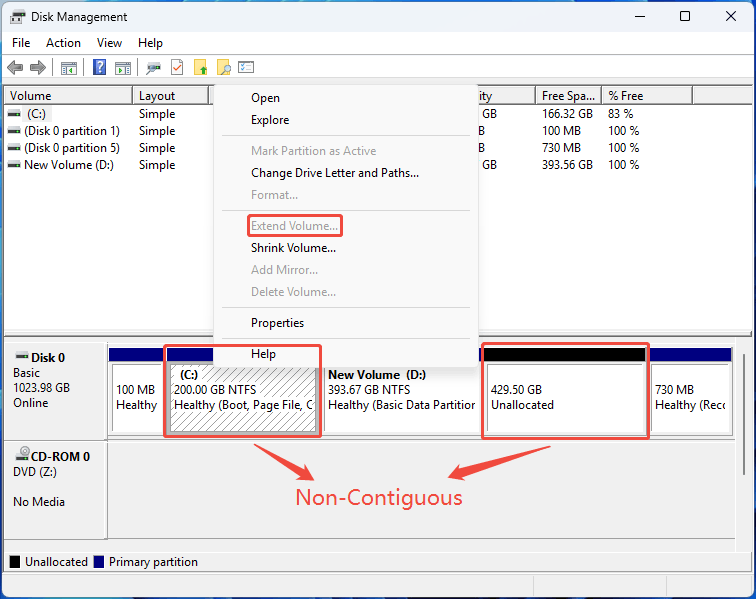Sort by the Layout column header
Viewport: 756px width, 599px height.
click(171, 95)
